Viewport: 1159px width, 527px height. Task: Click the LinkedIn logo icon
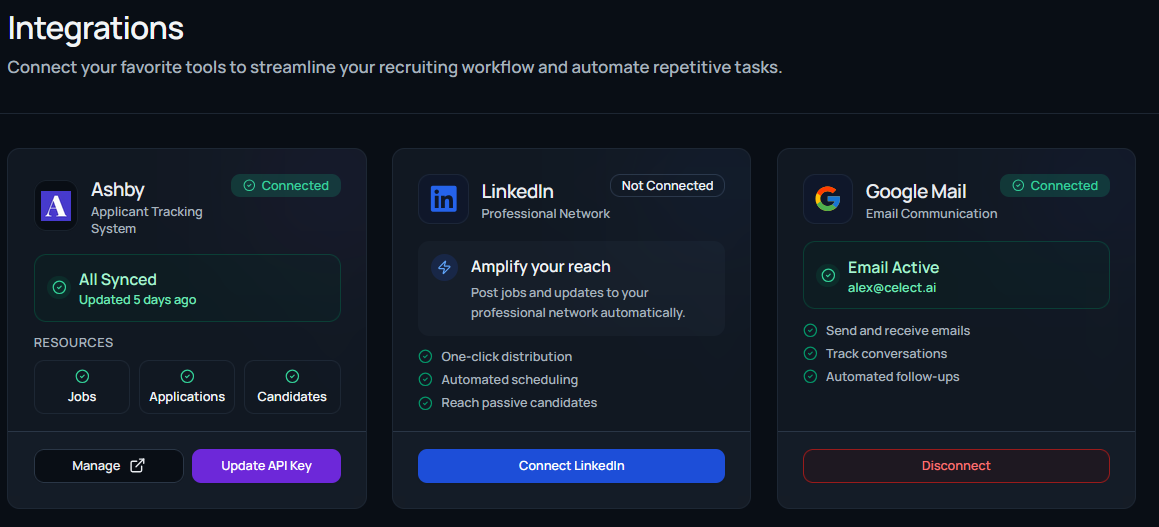tap(443, 199)
